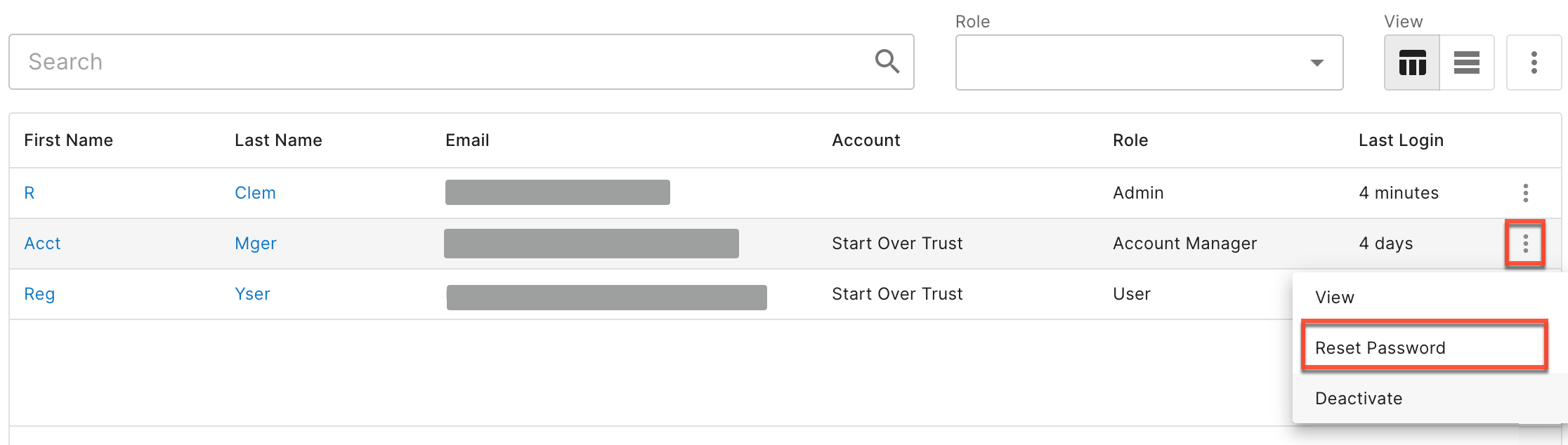
Task: Open row actions for Acct Mger
Action: [x=1525, y=244]
